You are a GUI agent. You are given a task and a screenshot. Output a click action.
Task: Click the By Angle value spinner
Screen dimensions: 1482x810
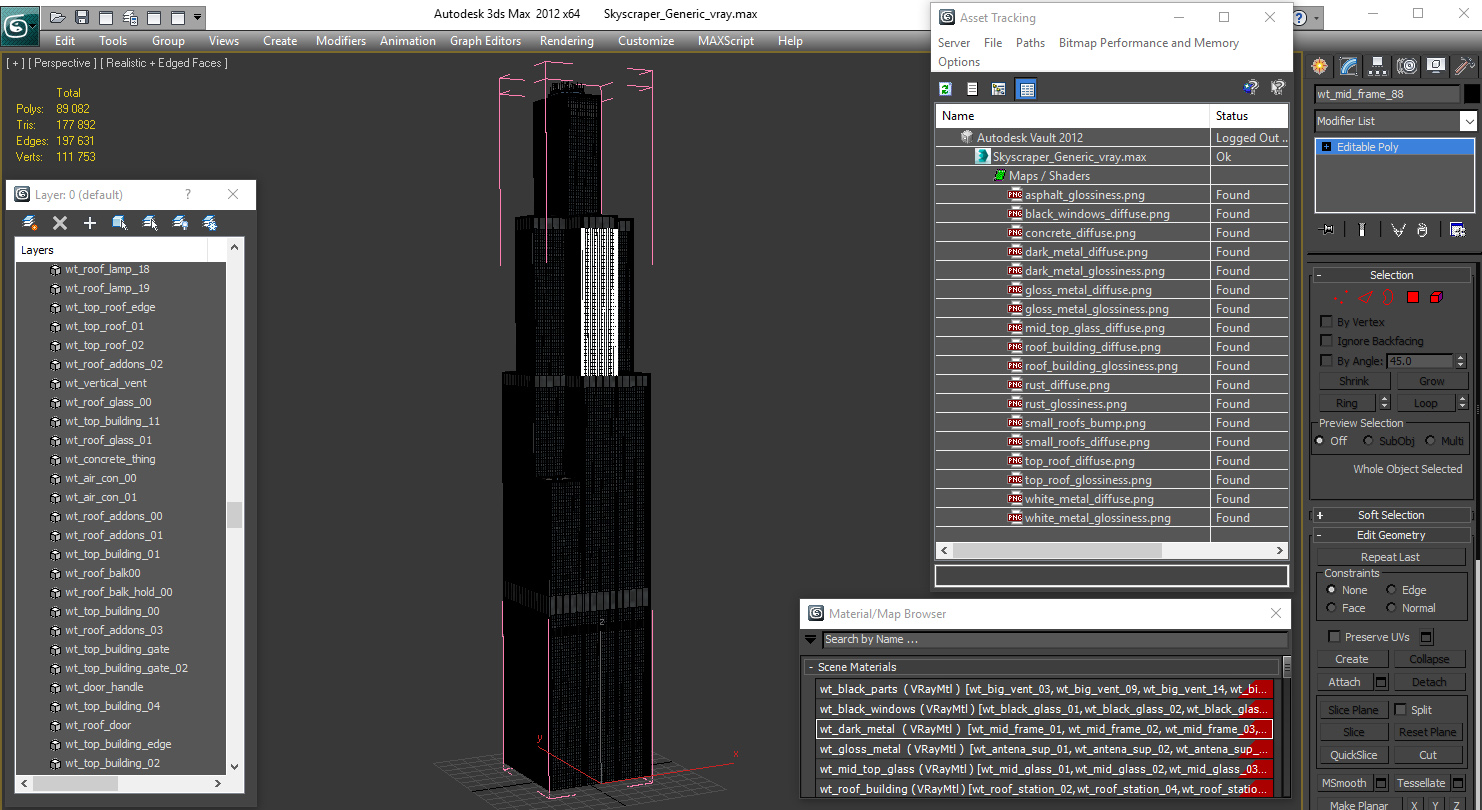pos(1461,361)
